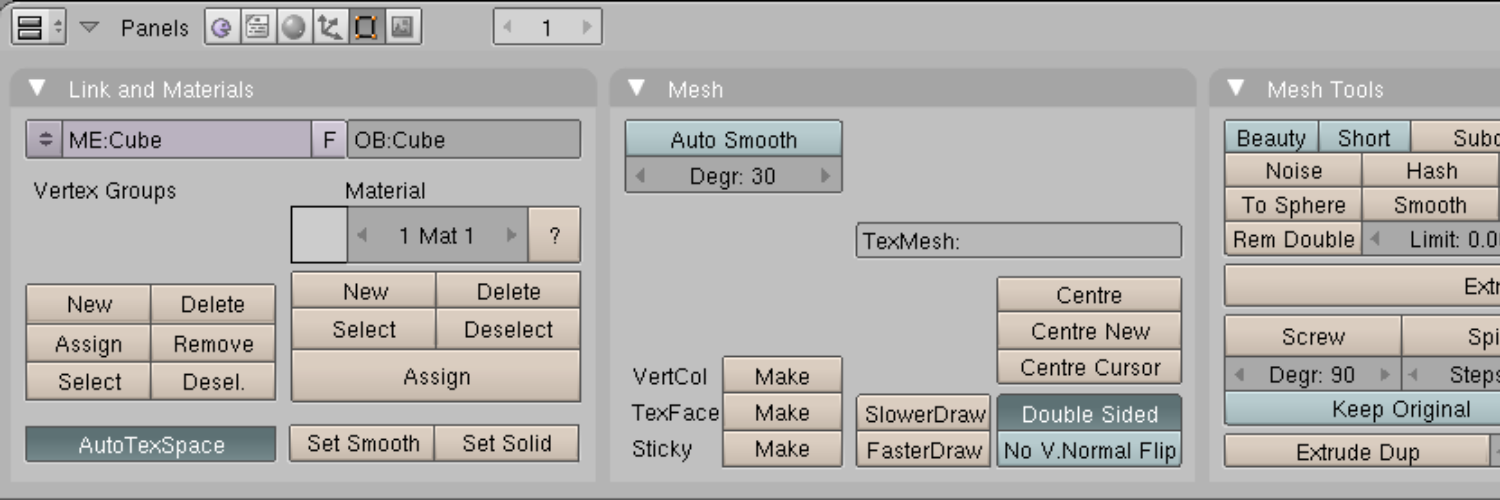This screenshot has width=1500, height=500.
Task: Click the ME:Cube datablock browse arrows
Action: (x=45, y=140)
